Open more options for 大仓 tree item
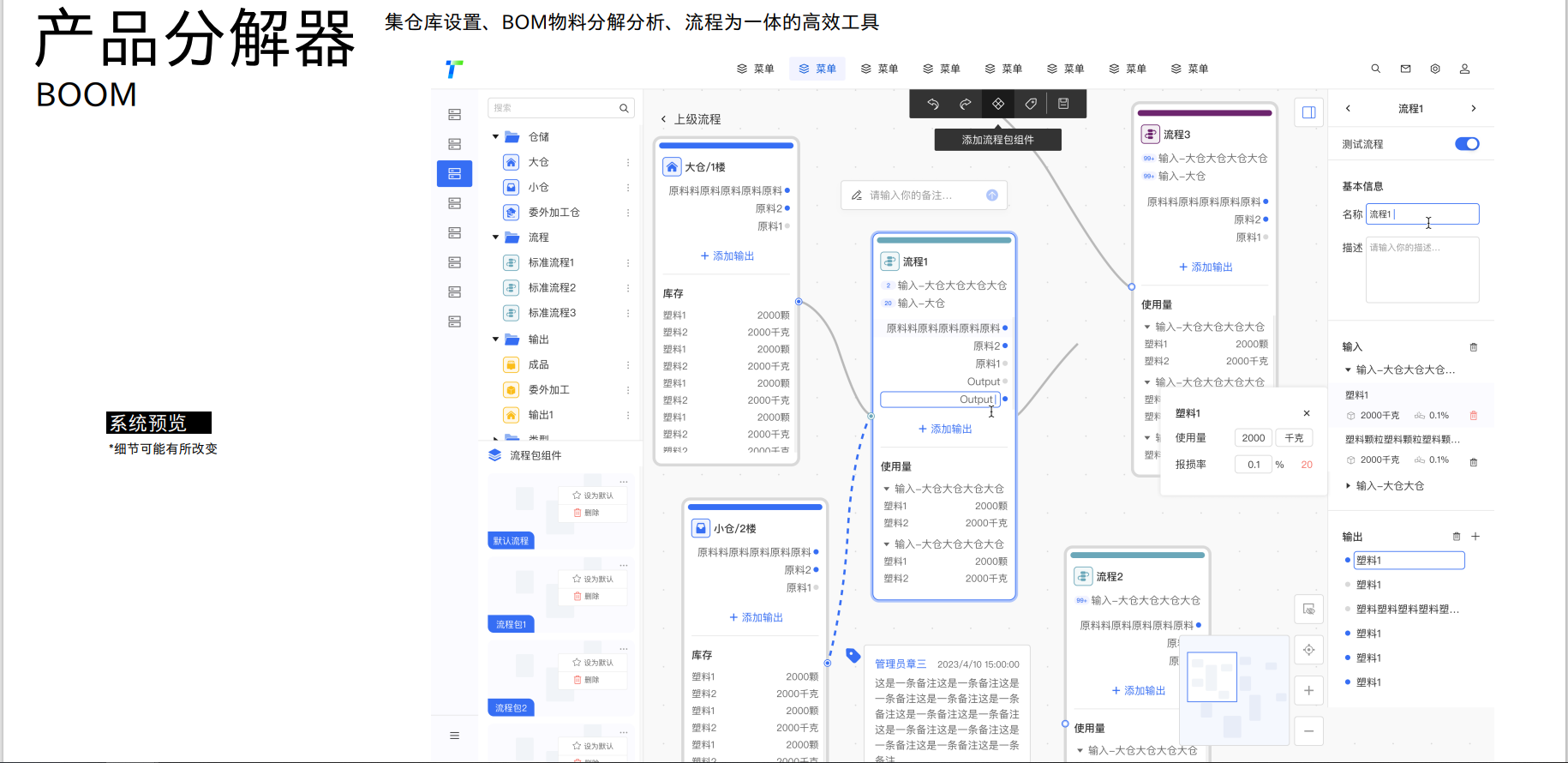The width and height of the screenshot is (1568, 763). pos(628,162)
